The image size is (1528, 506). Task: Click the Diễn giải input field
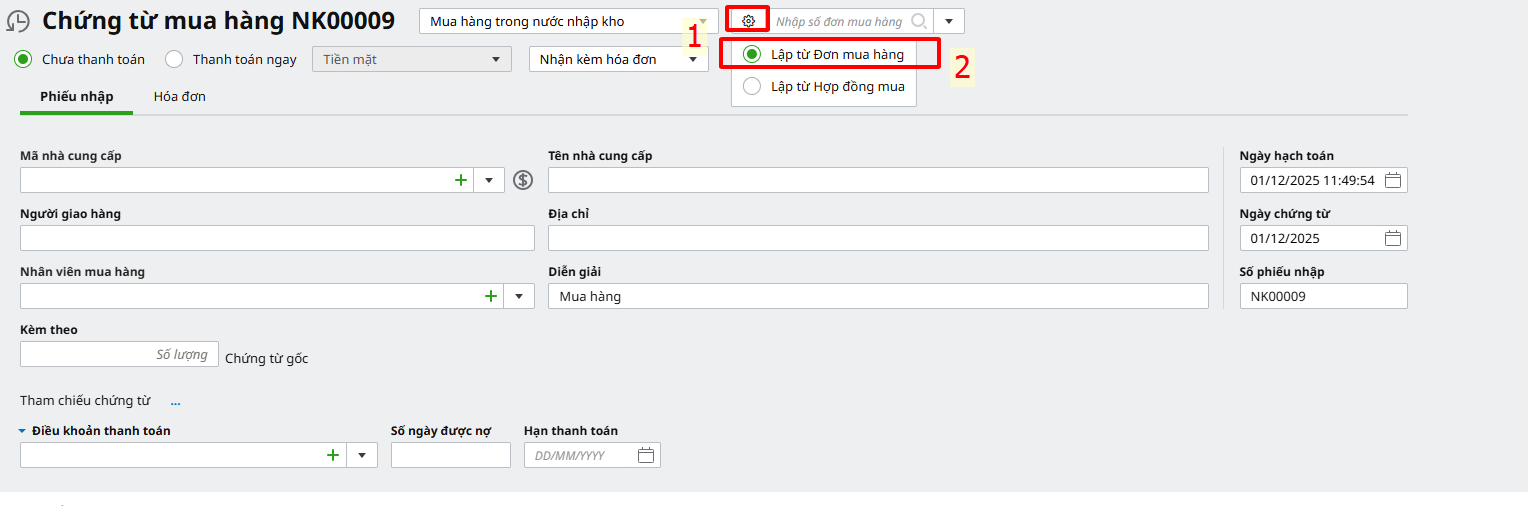click(x=878, y=296)
